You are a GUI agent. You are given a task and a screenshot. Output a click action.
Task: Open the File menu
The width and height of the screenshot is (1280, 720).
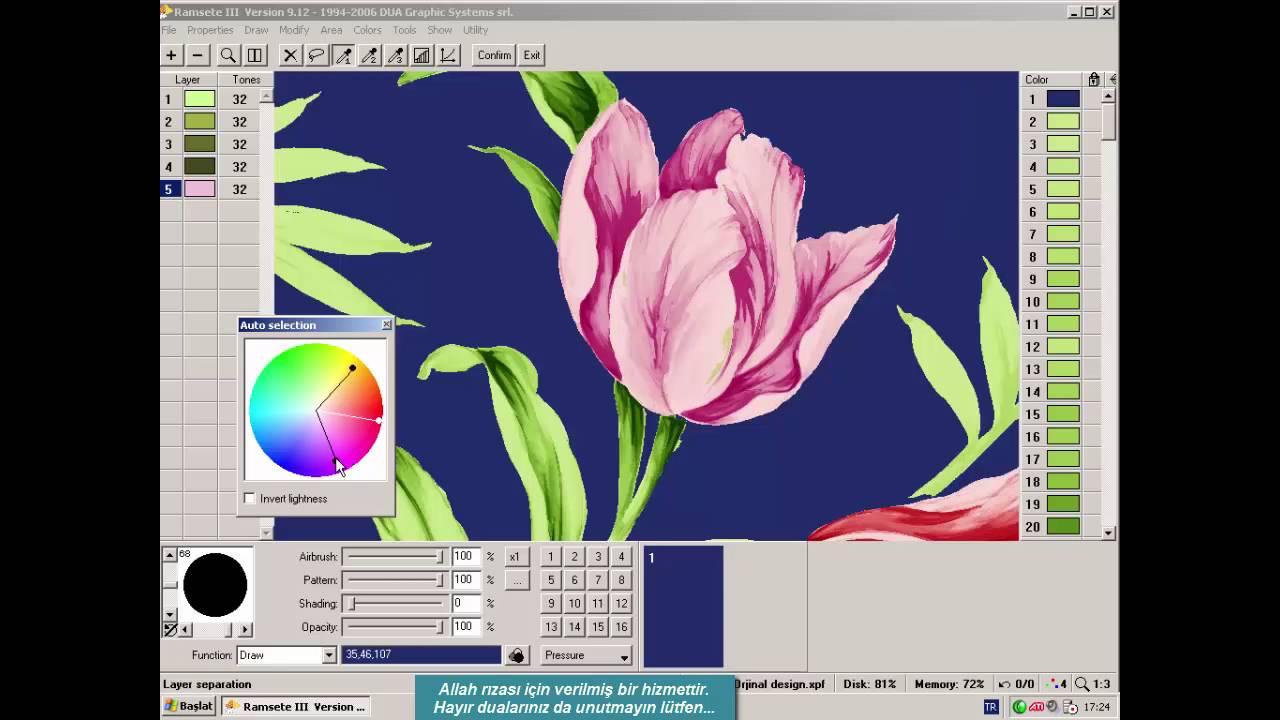pos(169,30)
